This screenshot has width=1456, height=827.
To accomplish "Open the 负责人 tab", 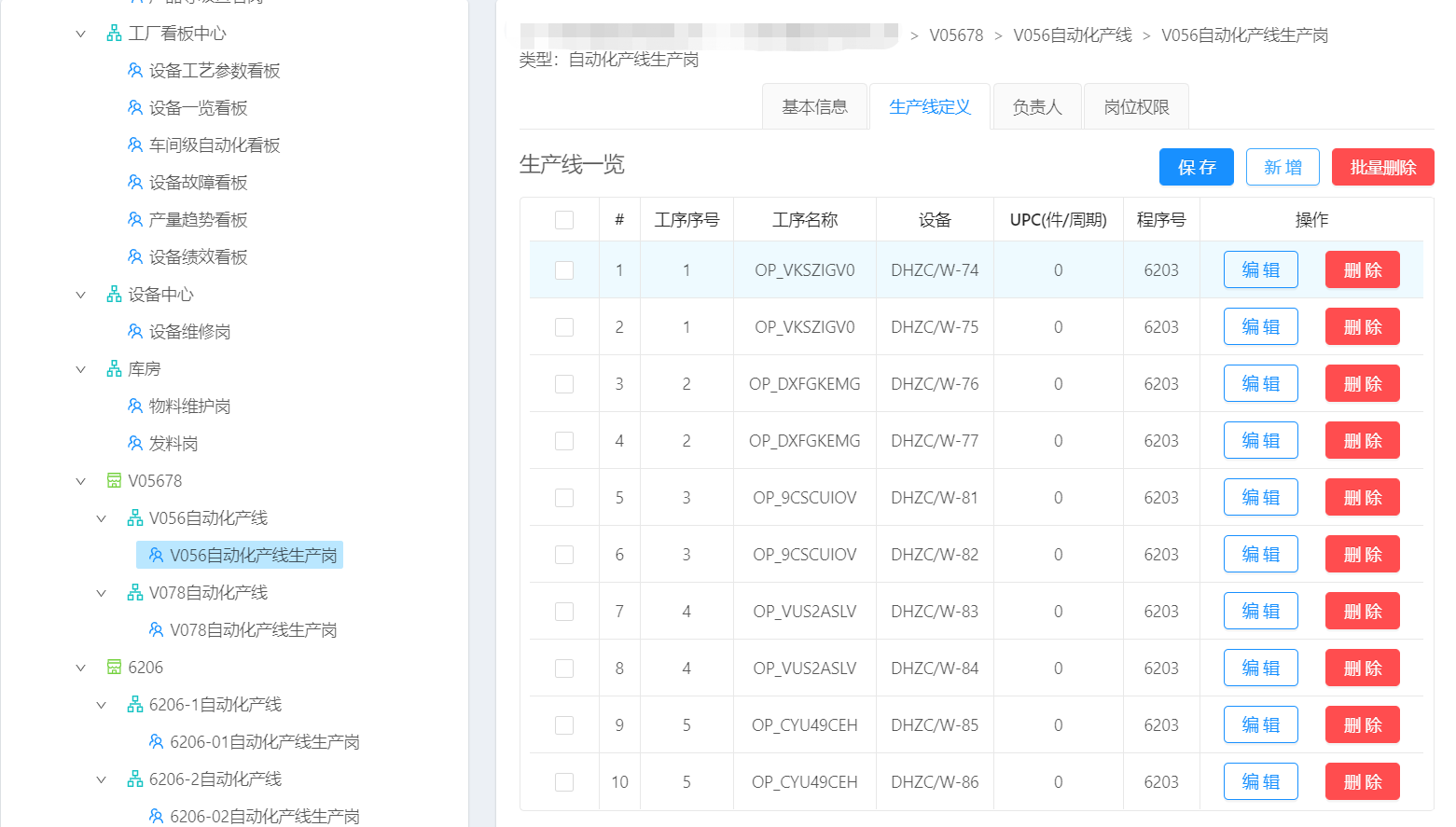I will (x=1037, y=106).
